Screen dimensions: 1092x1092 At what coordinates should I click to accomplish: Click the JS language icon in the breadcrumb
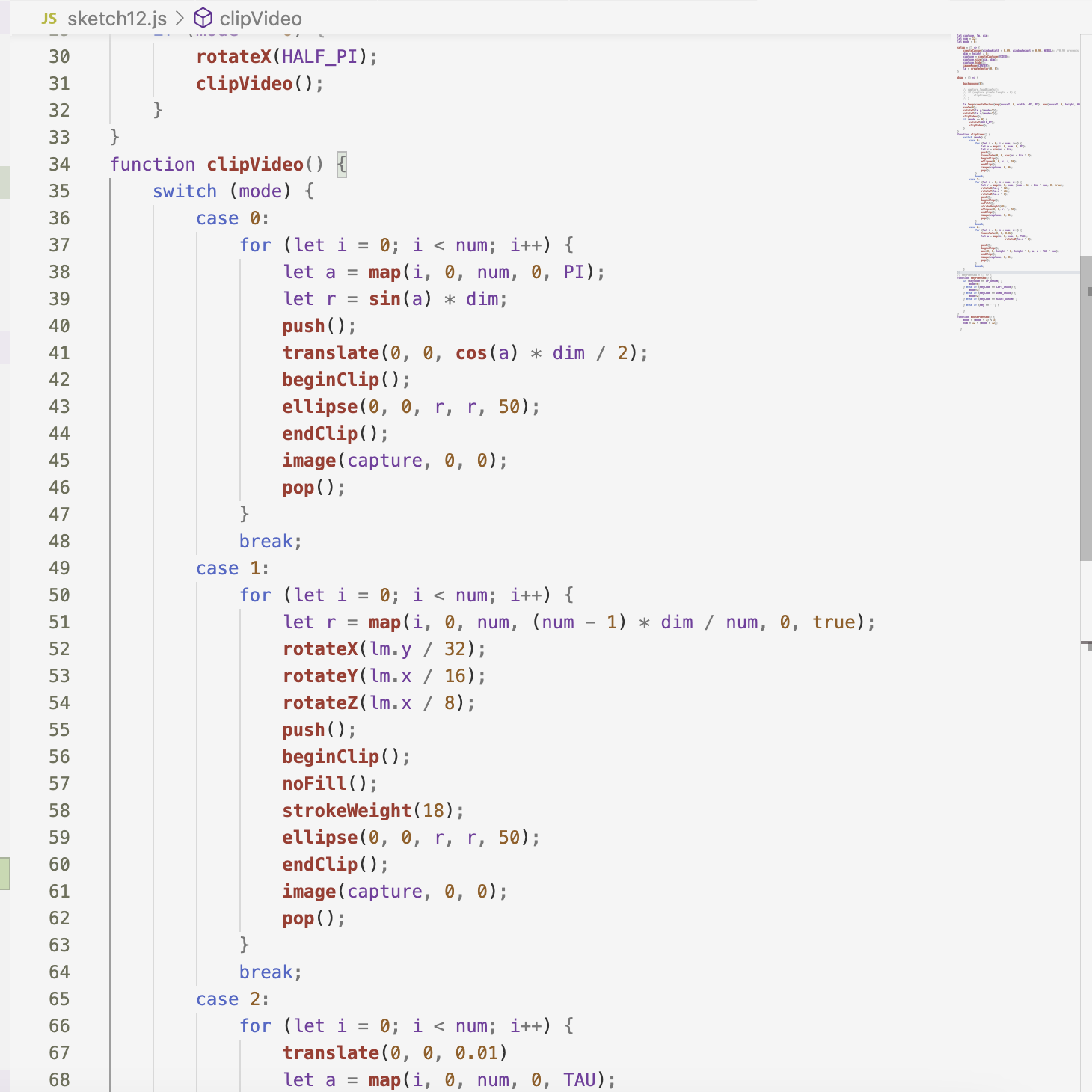coord(48,19)
